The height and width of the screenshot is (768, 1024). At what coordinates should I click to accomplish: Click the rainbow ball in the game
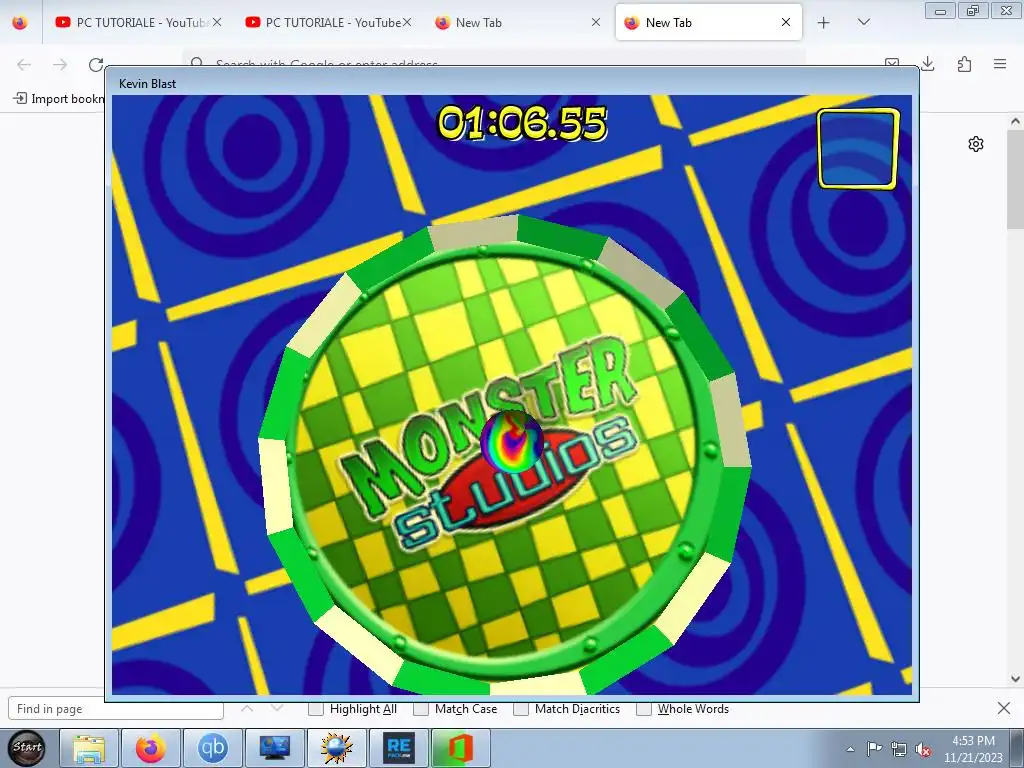512,442
